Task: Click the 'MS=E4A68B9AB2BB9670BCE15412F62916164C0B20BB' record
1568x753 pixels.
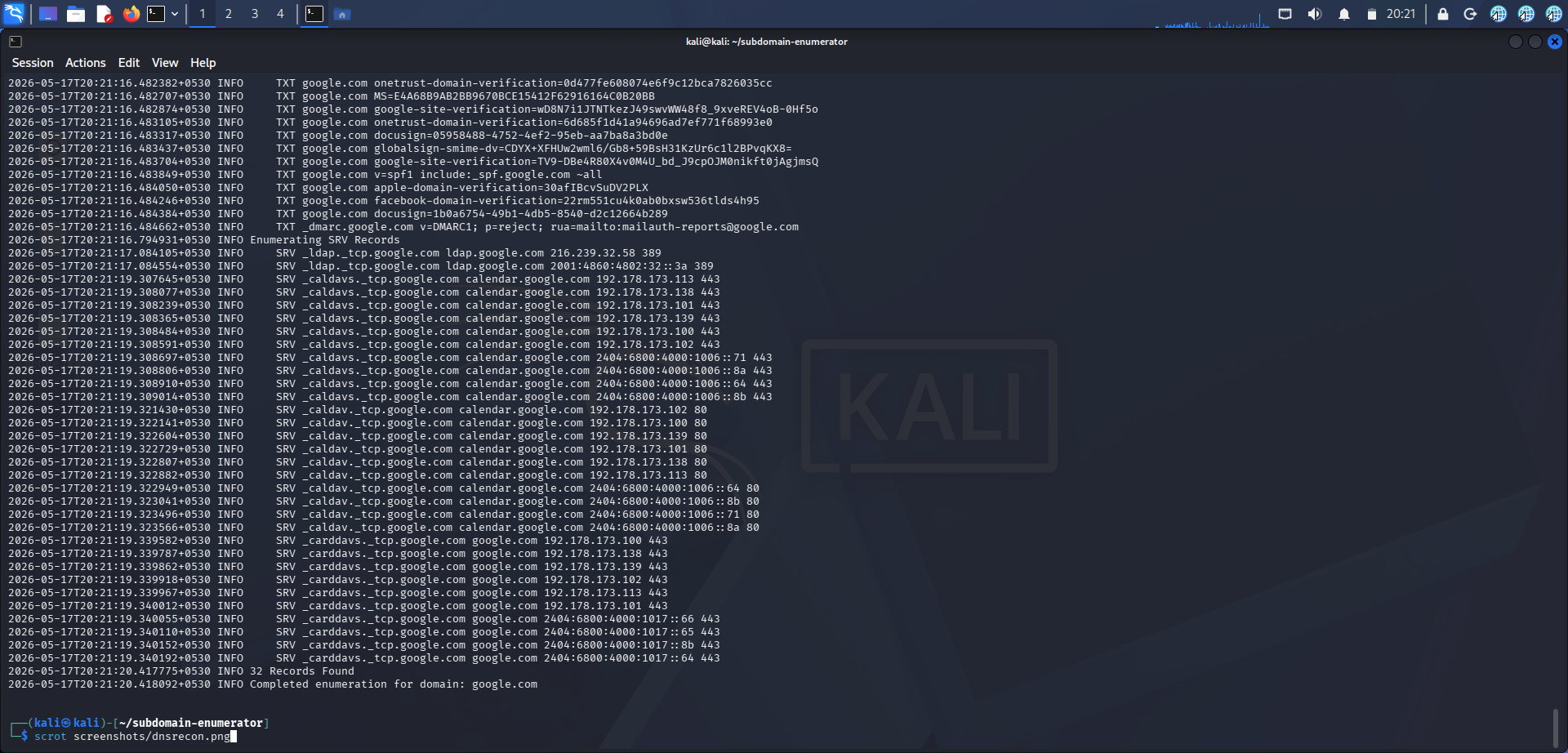Action: pyautogui.click(x=514, y=96)
